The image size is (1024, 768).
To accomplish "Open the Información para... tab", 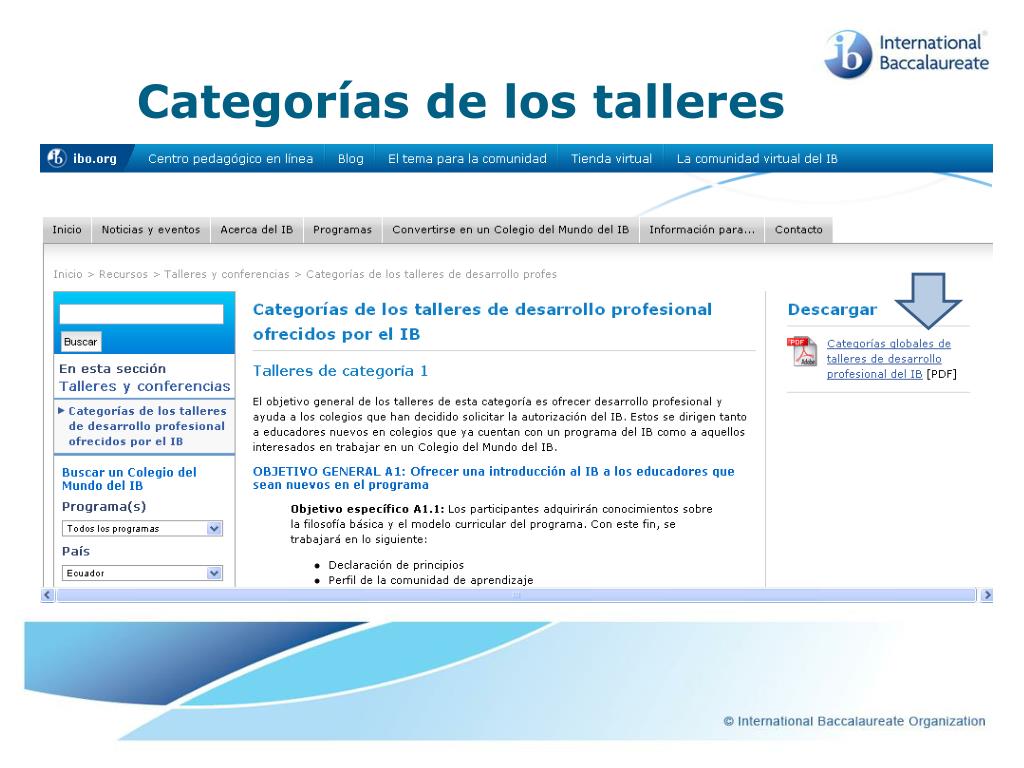I will click(702, 230).
